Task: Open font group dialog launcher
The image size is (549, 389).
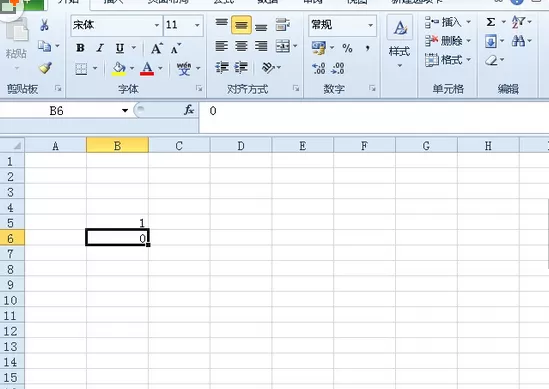Action: 199,89
